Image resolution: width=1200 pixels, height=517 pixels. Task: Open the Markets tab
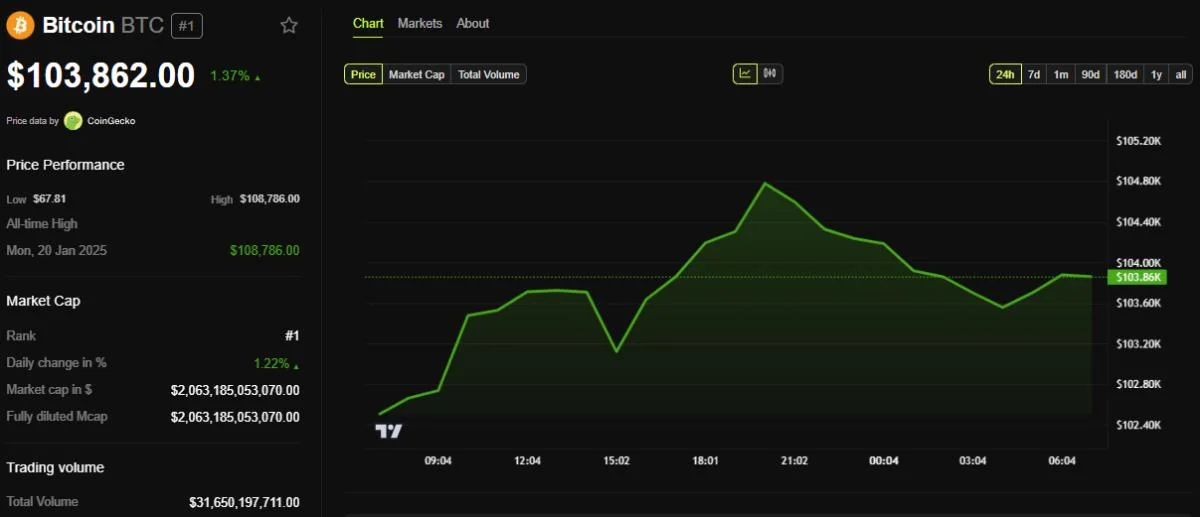420,23
